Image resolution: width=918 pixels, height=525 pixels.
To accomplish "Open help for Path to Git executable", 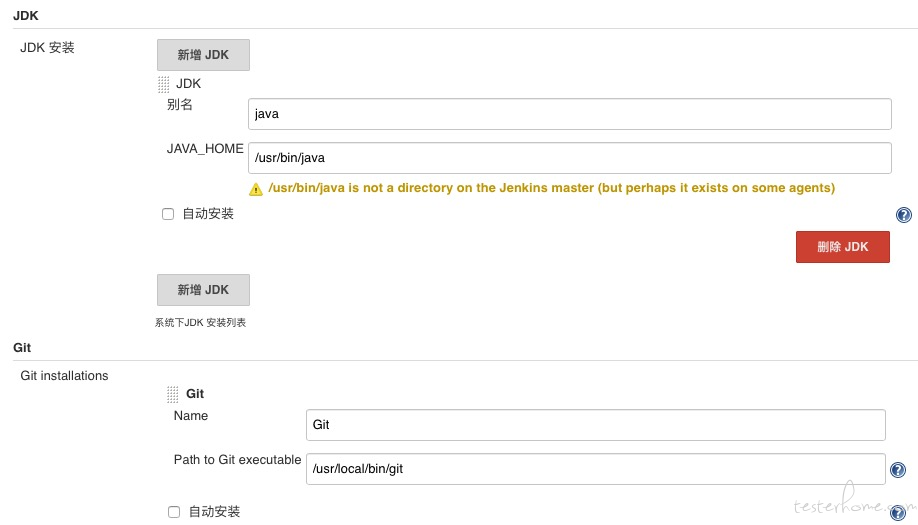I will [x=898, y=469].
